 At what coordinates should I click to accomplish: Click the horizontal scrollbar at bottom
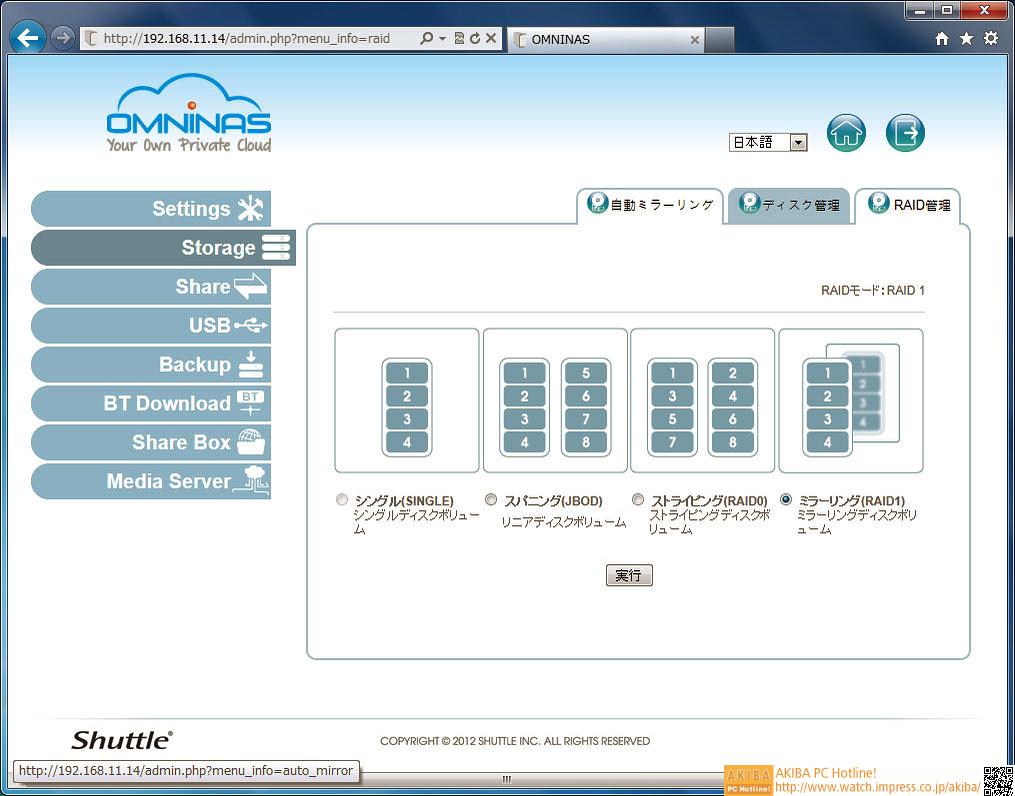point(507,779)
